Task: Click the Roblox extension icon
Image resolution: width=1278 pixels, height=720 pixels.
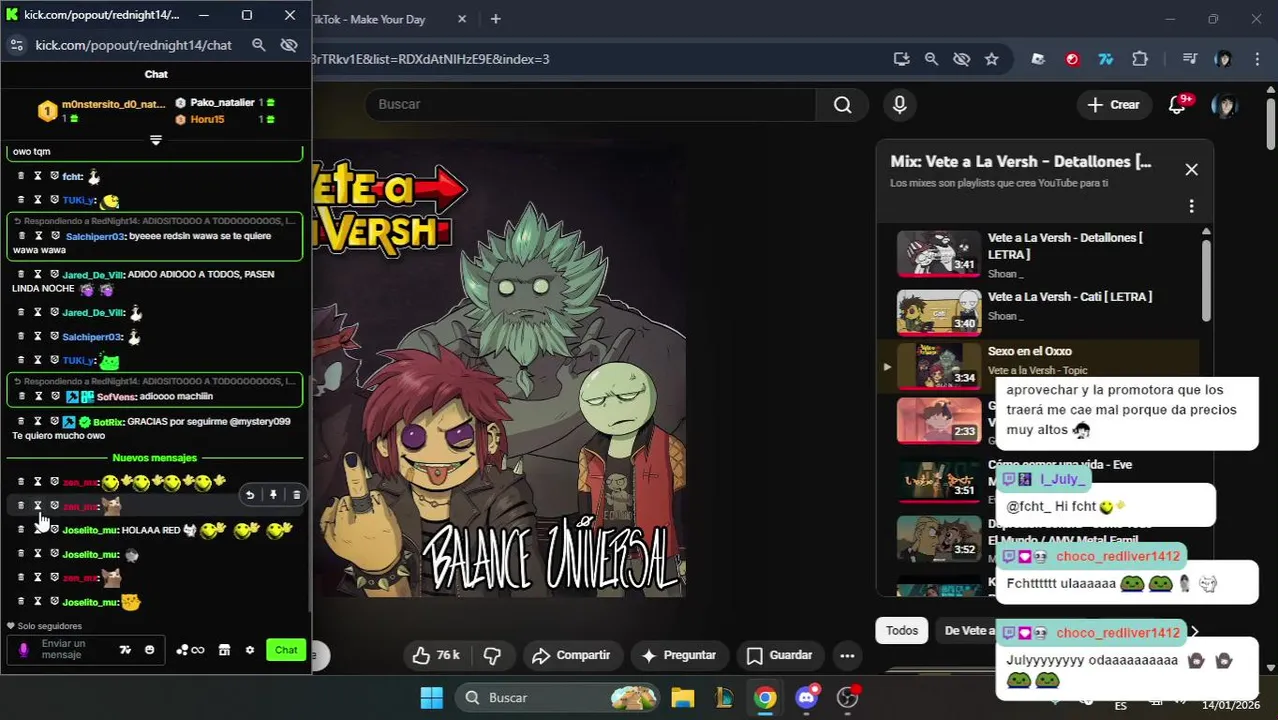Action: tap(1038, 59)
